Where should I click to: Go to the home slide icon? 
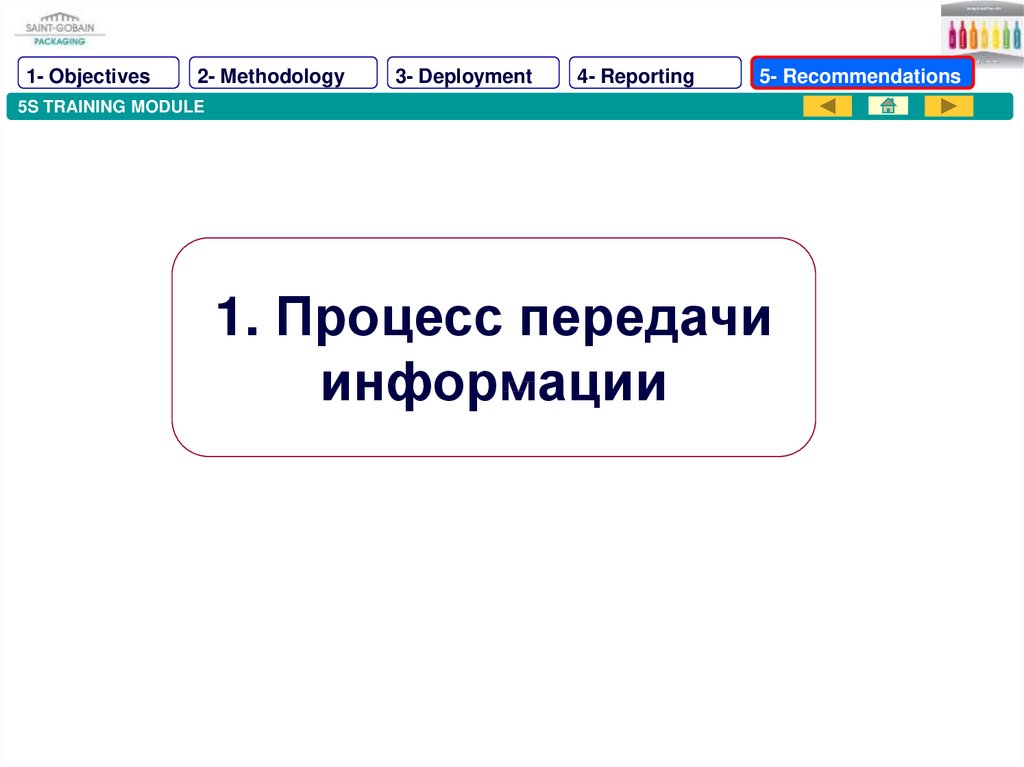click(x=887, y=106)
